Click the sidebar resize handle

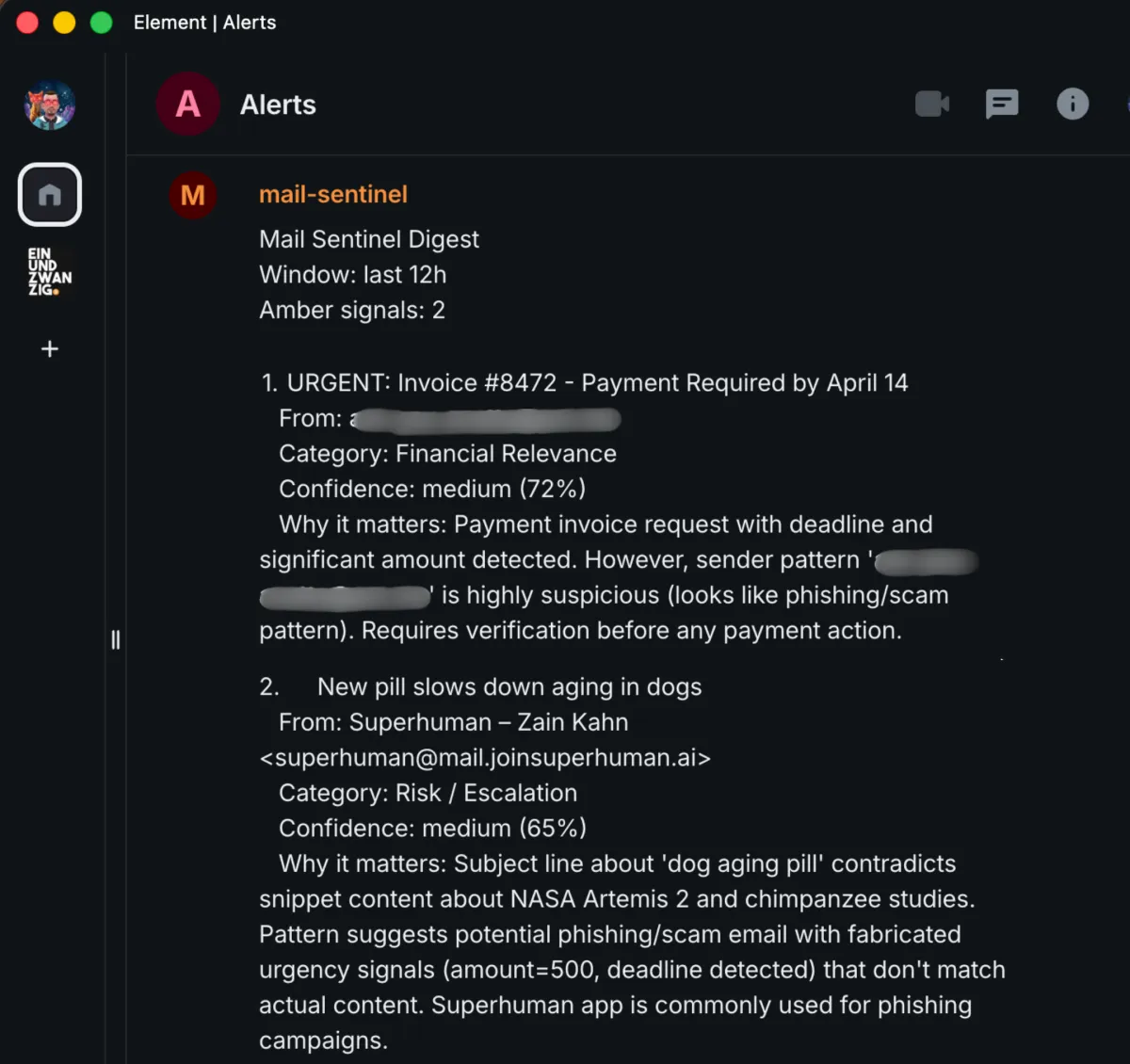(116, 639)
